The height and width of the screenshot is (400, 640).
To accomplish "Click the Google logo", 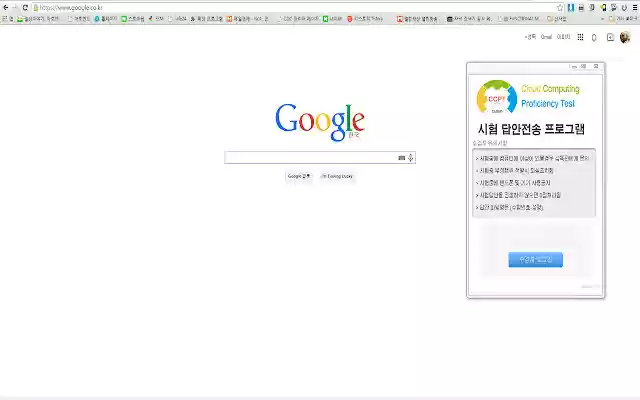I will (x=320, y=122).
